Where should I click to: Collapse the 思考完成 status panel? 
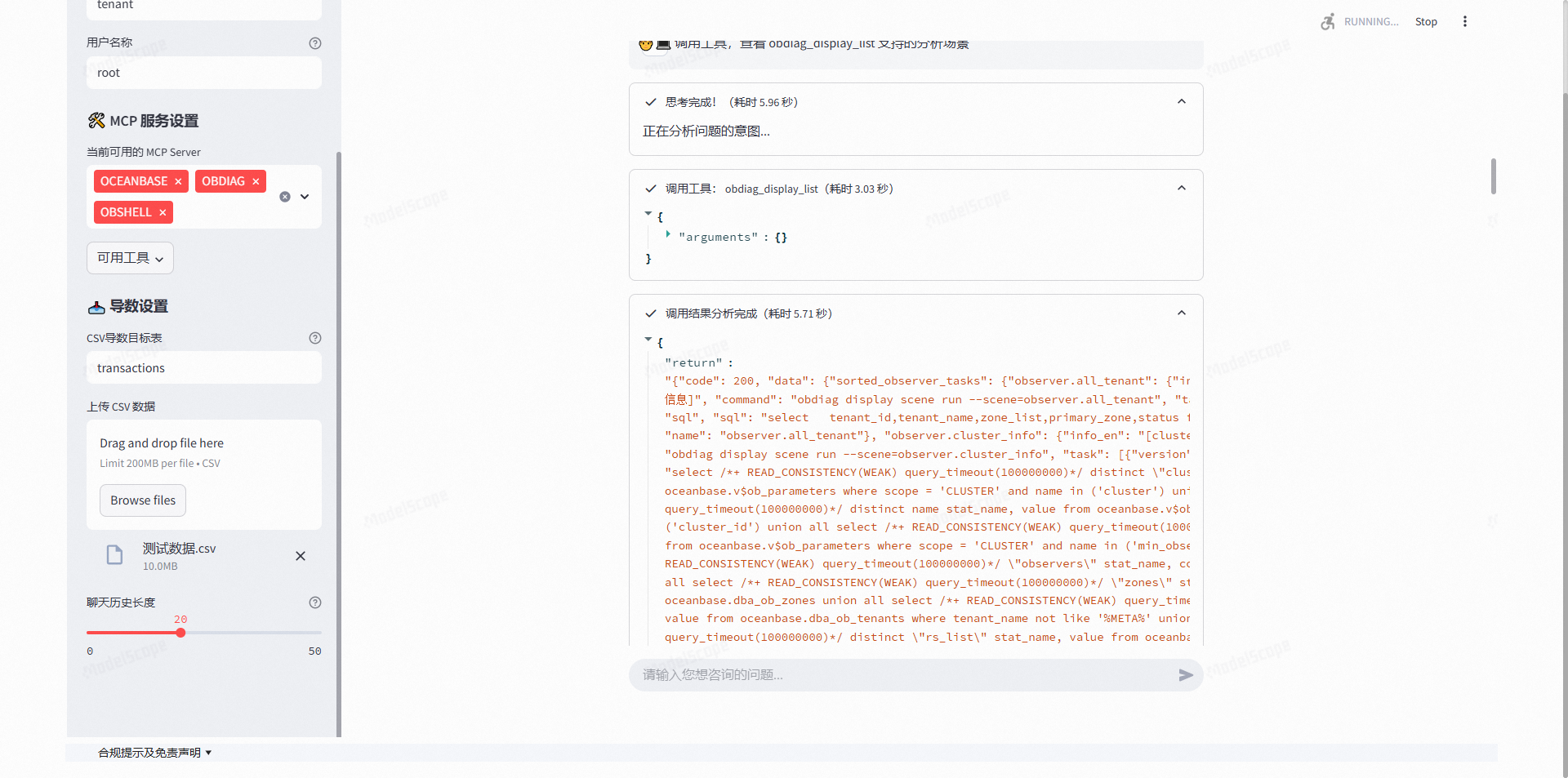click(1182, 102)
